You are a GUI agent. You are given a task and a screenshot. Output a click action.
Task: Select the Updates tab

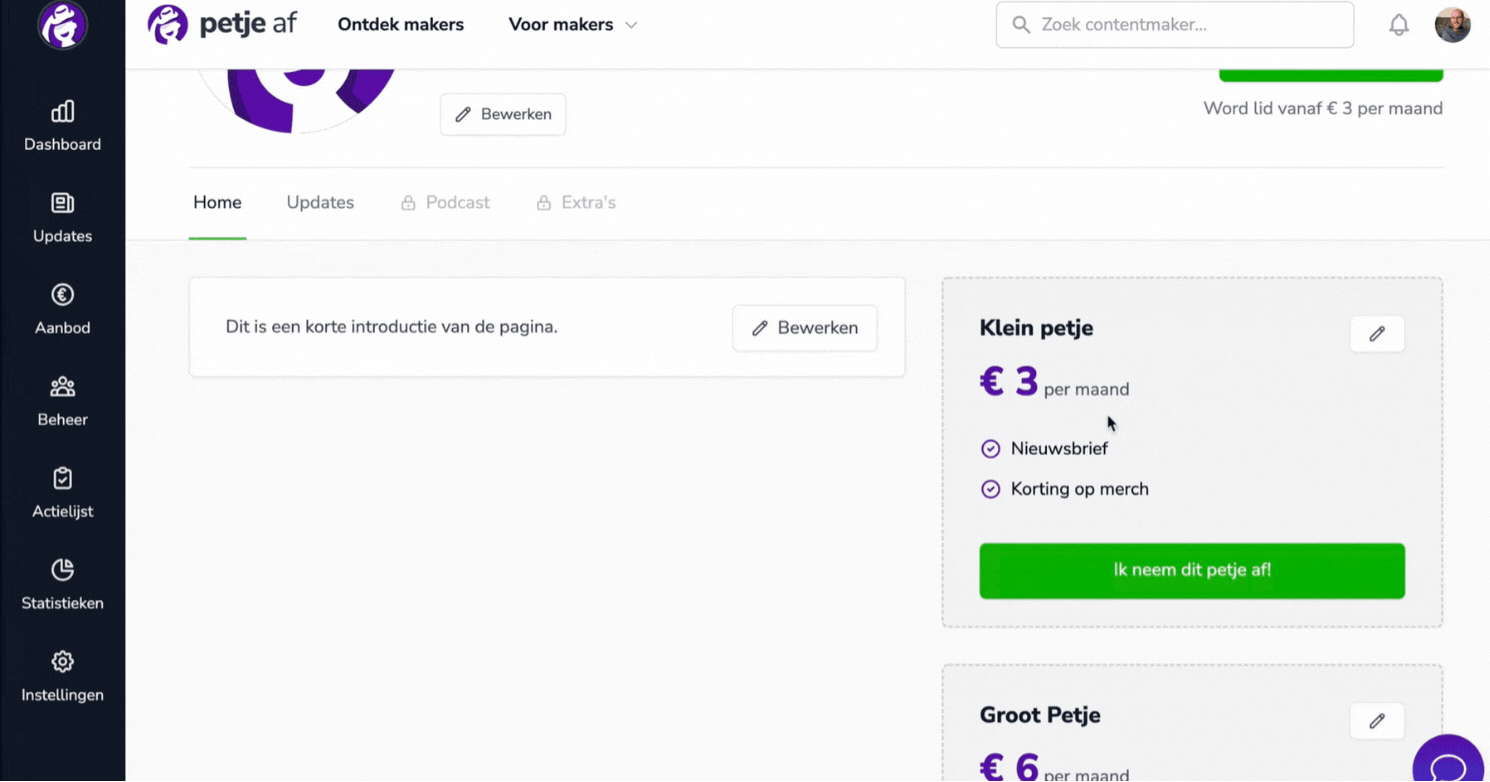(x=320, y=202)
